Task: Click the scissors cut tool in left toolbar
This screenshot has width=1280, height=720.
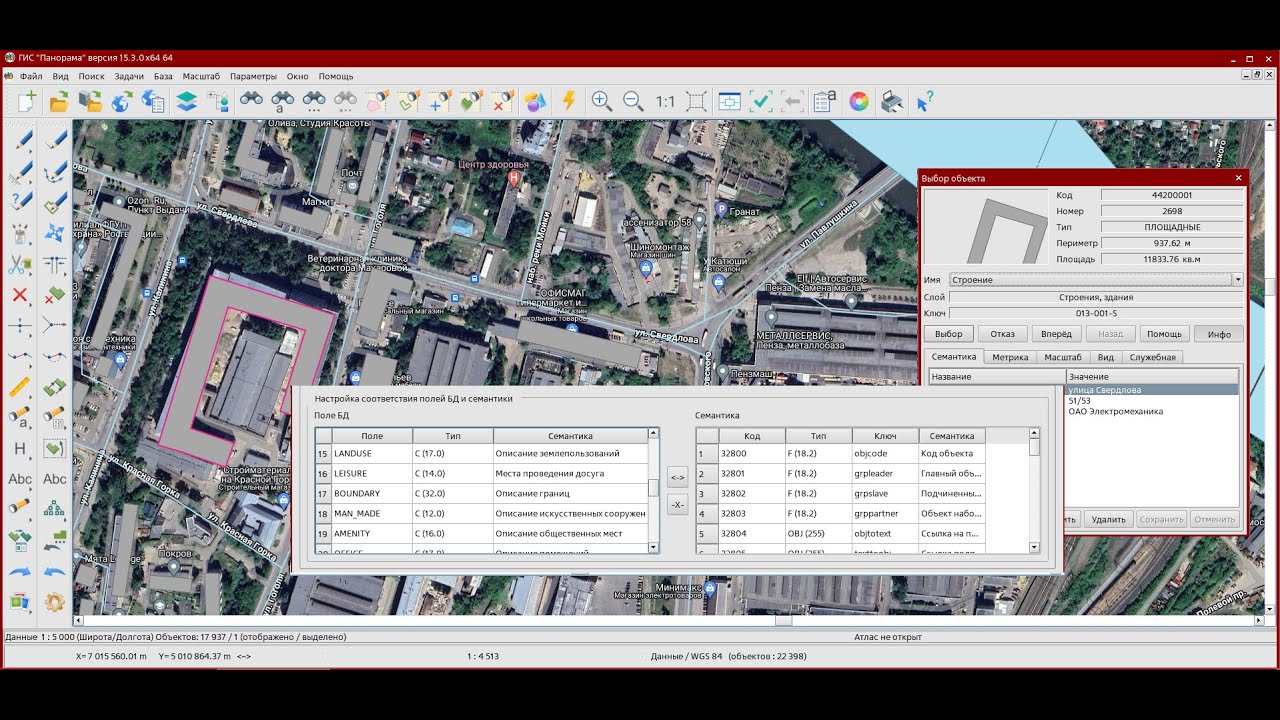Action: tap(19, 265)
